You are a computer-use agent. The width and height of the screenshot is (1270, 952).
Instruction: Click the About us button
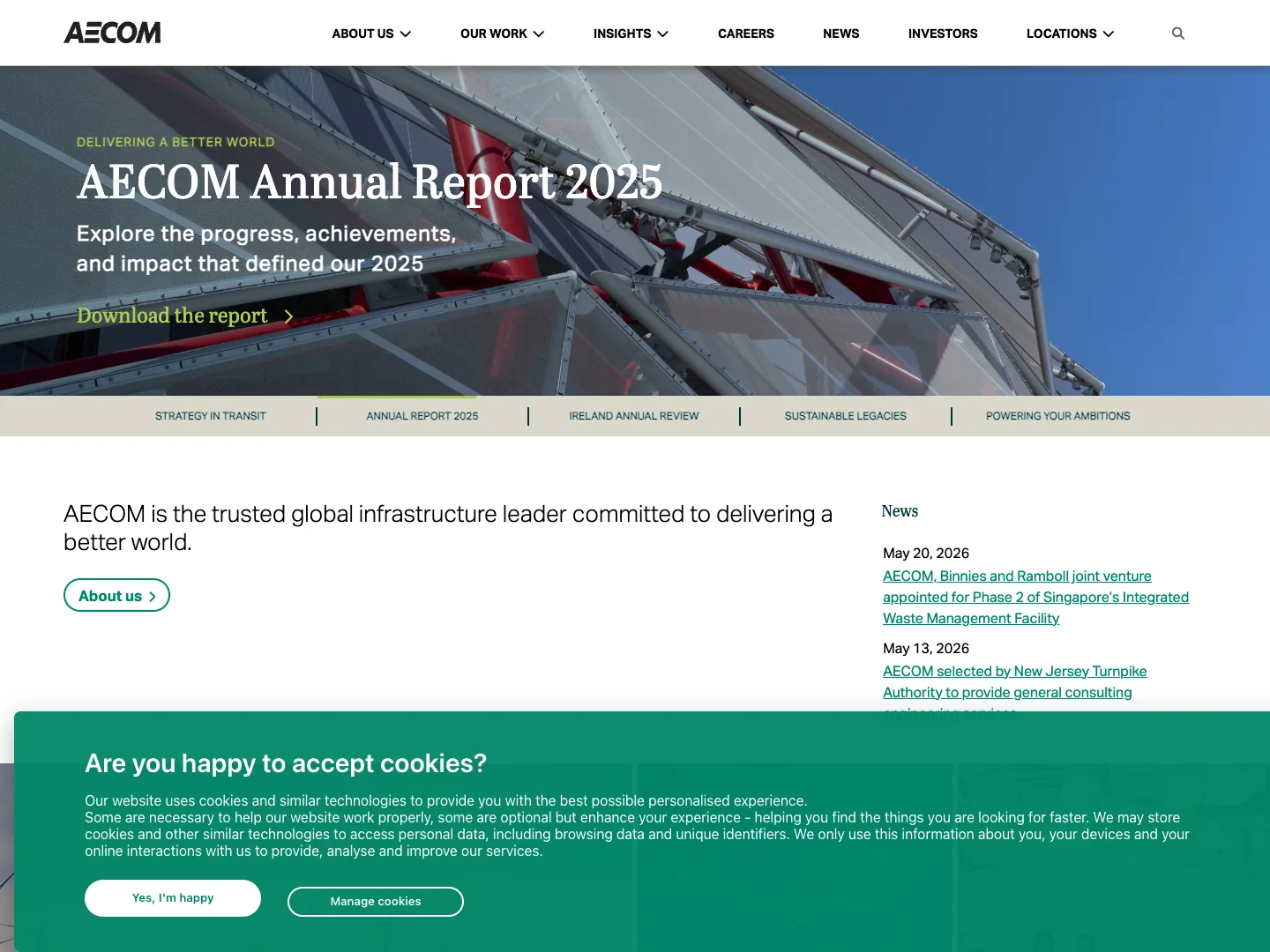pyautogui.click(x=116, y=595)
